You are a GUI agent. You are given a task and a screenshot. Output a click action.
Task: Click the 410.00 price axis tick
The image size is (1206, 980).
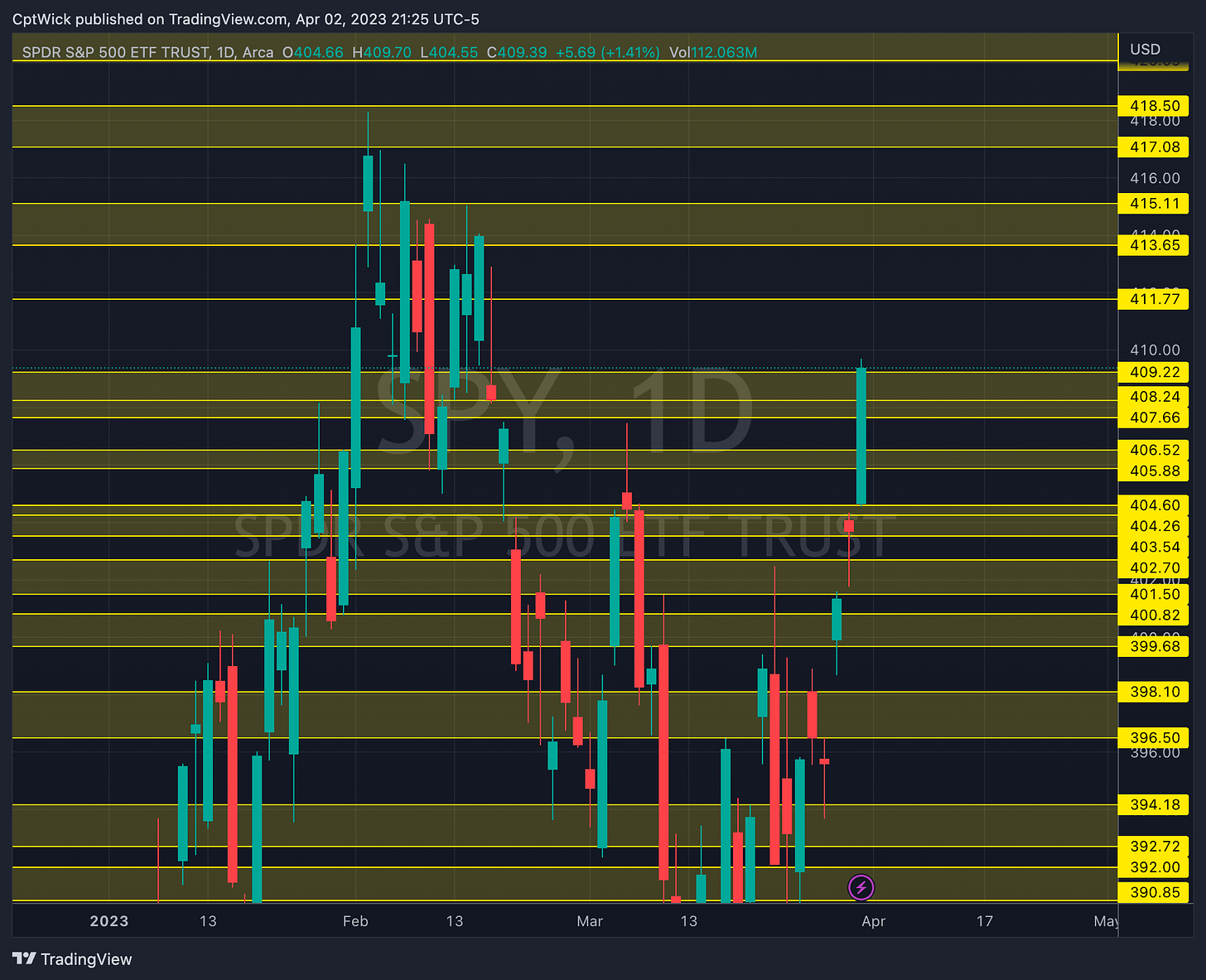(1155, 350)
